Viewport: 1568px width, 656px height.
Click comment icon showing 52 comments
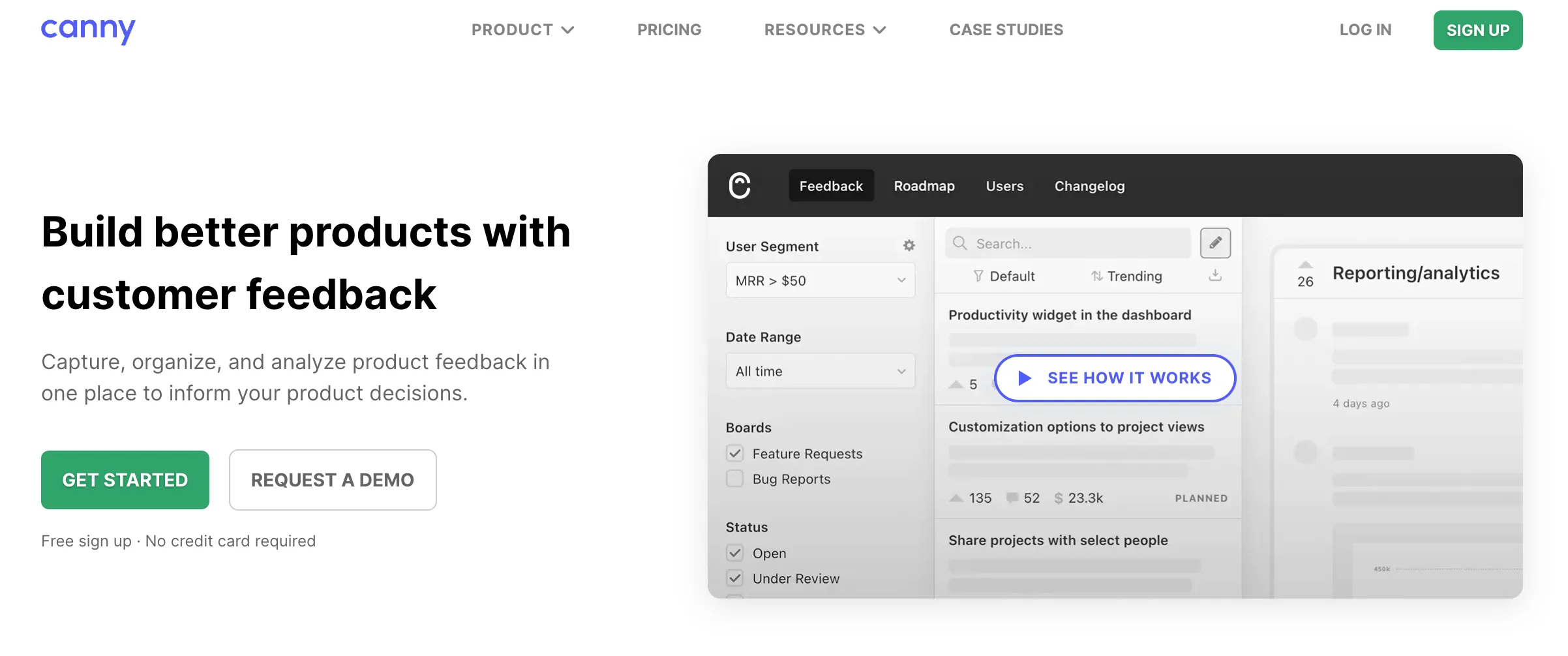click(1012, 498)
